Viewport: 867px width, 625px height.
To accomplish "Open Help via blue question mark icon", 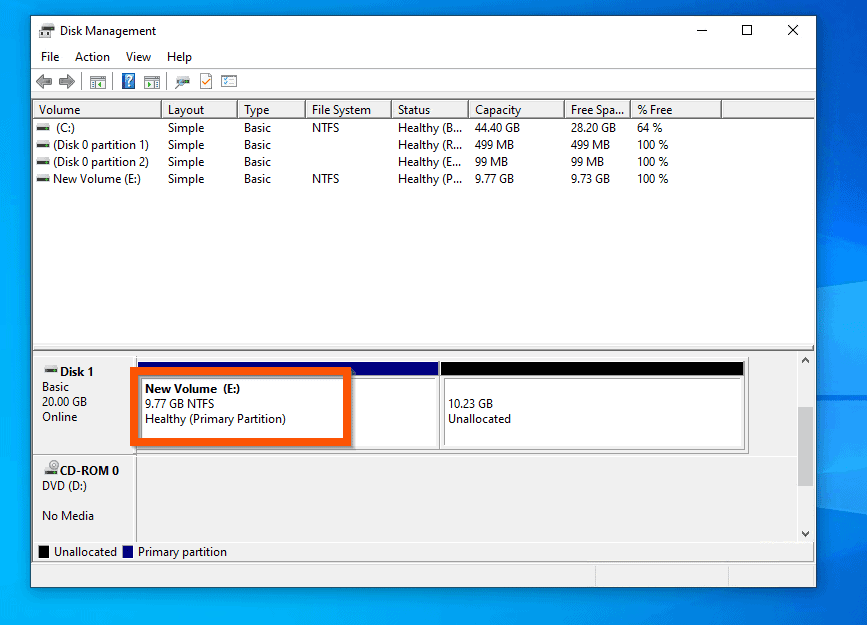I will (x=128, y=81).
